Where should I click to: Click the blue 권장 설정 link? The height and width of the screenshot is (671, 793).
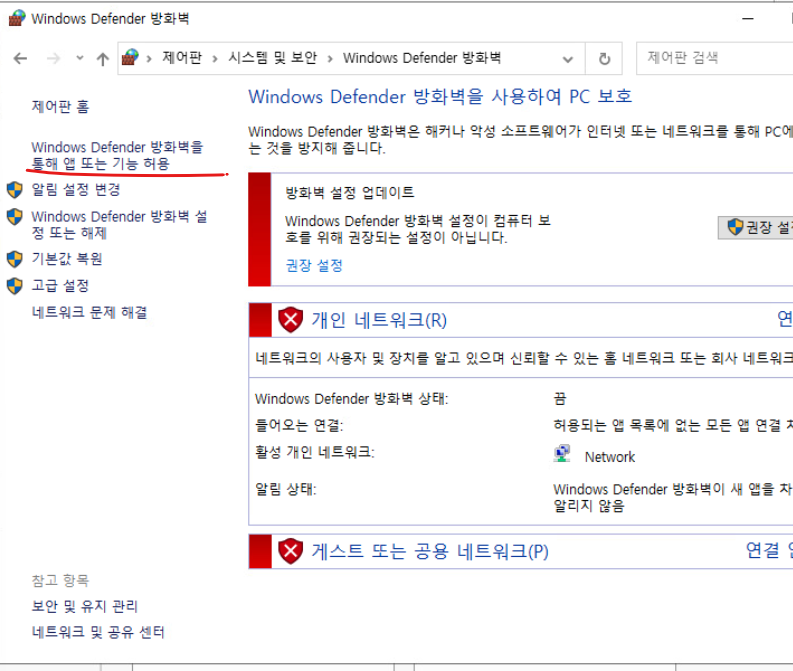pyautogui.click(x=314, y=265)
